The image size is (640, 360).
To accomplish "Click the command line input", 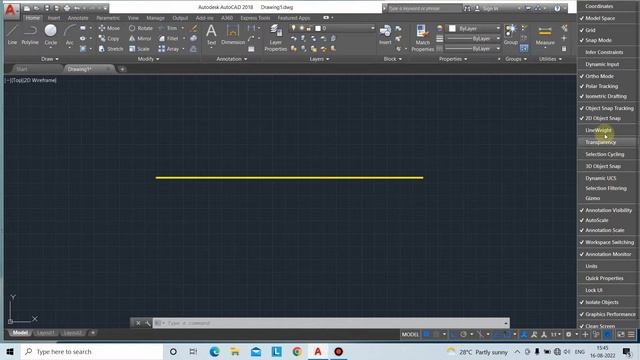I will point(331,323).
